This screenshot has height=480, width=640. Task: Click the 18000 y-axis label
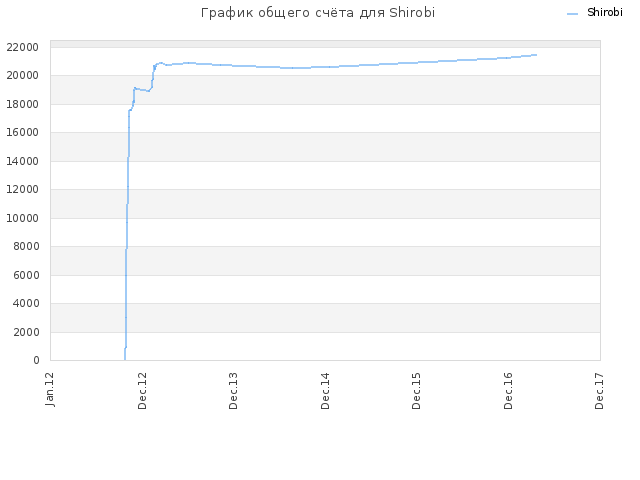(22, 104)
